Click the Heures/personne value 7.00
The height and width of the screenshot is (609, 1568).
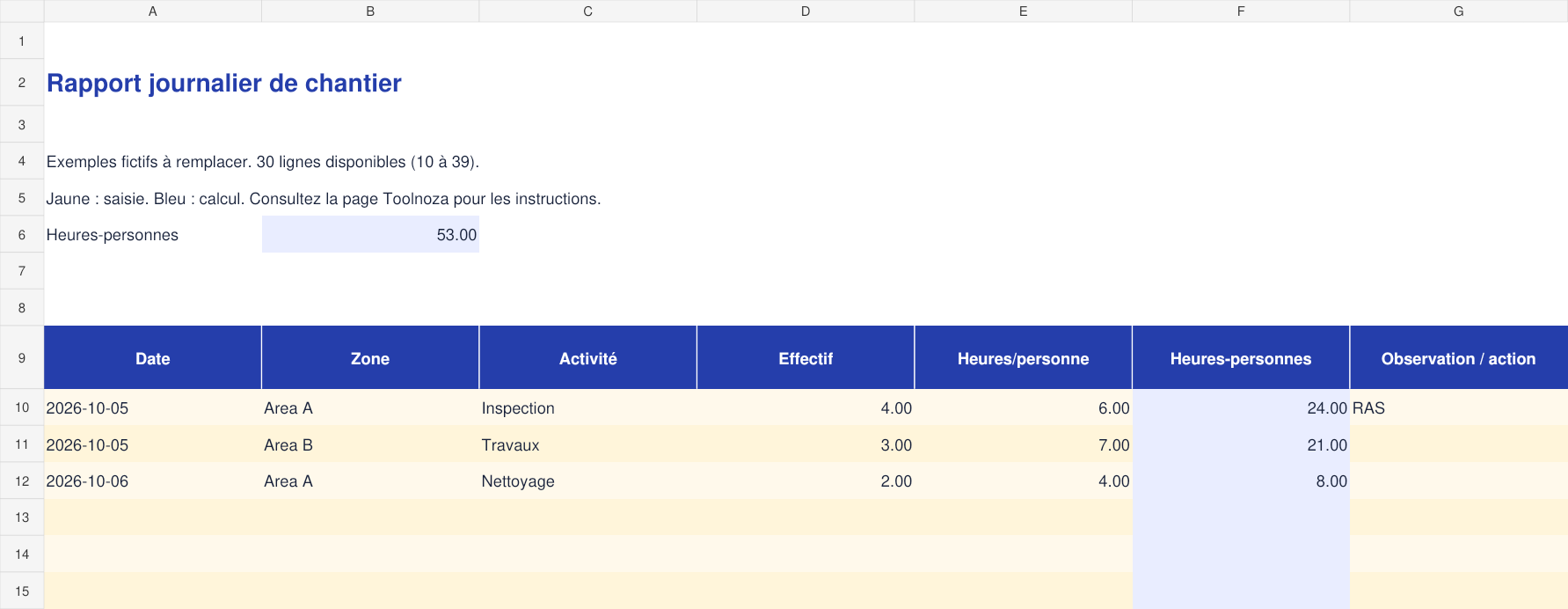click(1024, 445)
